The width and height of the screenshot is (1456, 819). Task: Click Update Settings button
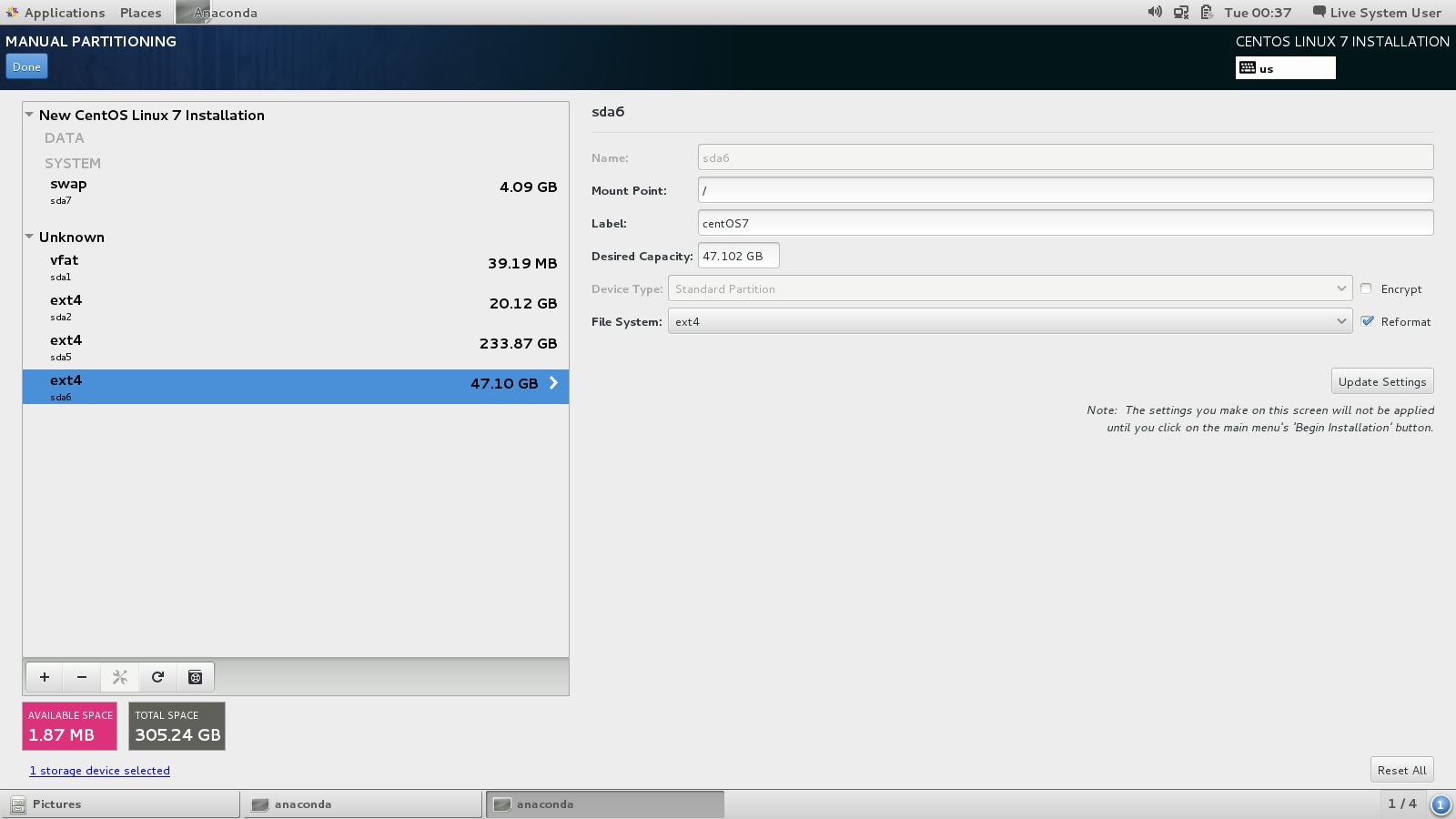click(1382, 381)
